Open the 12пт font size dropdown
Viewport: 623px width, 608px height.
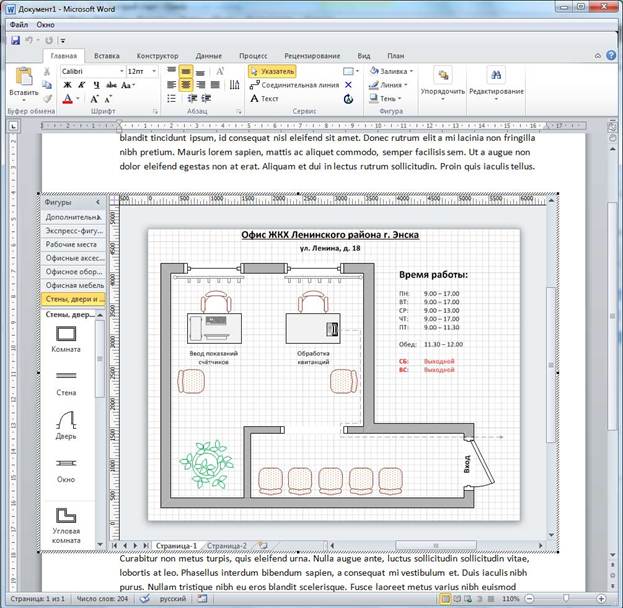pos(154,71)
